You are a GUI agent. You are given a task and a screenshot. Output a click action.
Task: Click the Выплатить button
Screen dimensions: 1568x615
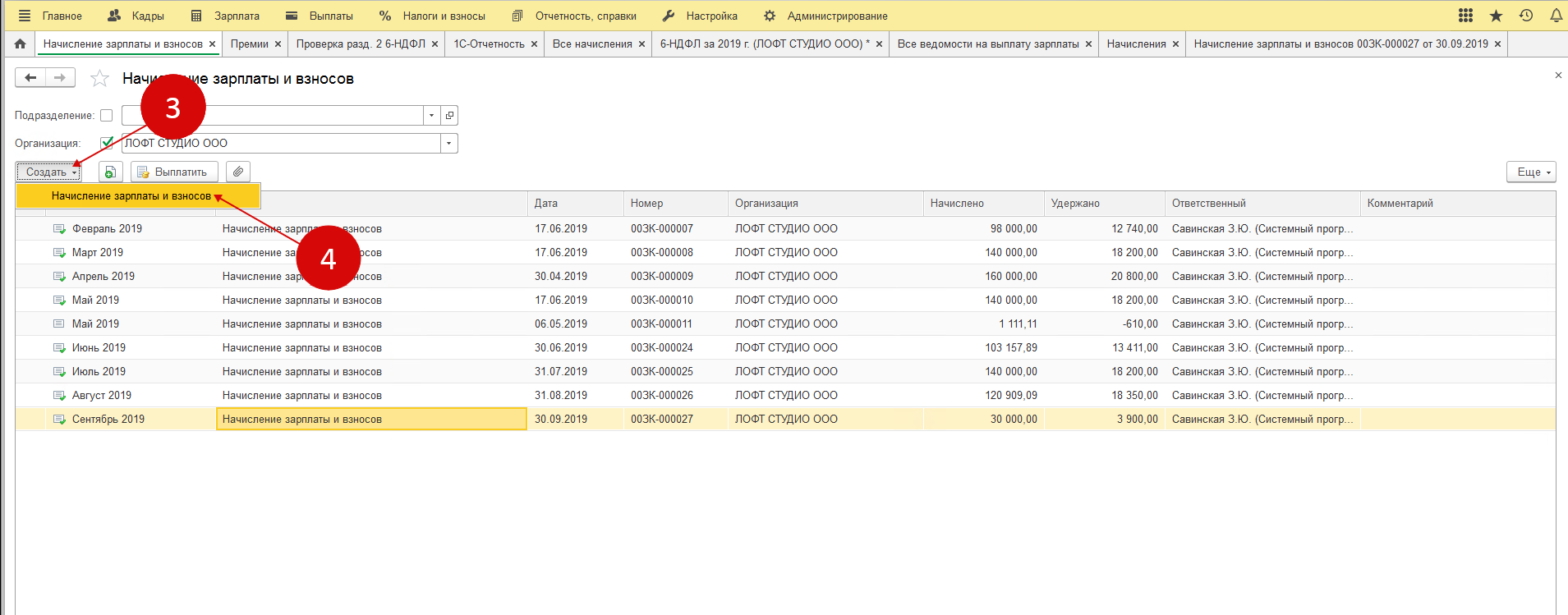click(x=174, y=172)
